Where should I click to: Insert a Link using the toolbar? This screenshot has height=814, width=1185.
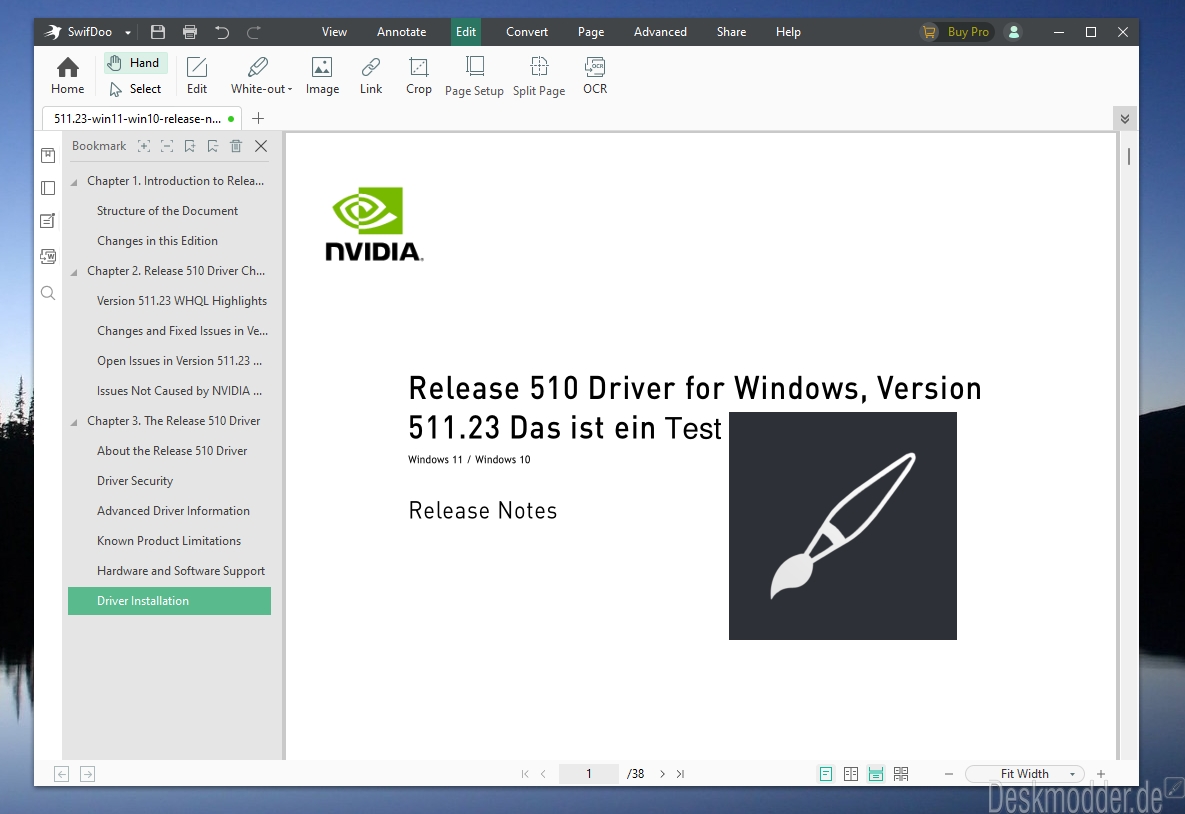[x=371, y=76]
